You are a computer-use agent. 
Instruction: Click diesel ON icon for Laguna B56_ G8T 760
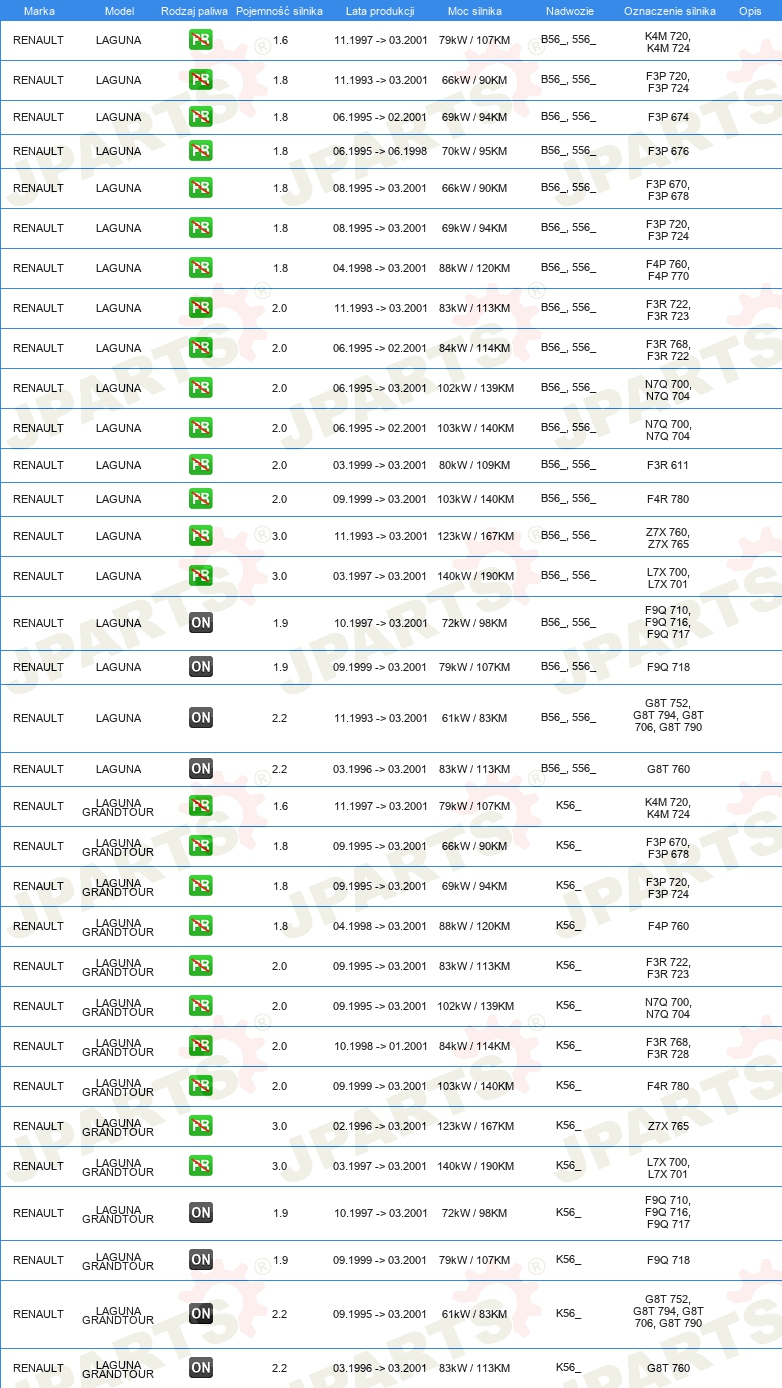point(201,769)
